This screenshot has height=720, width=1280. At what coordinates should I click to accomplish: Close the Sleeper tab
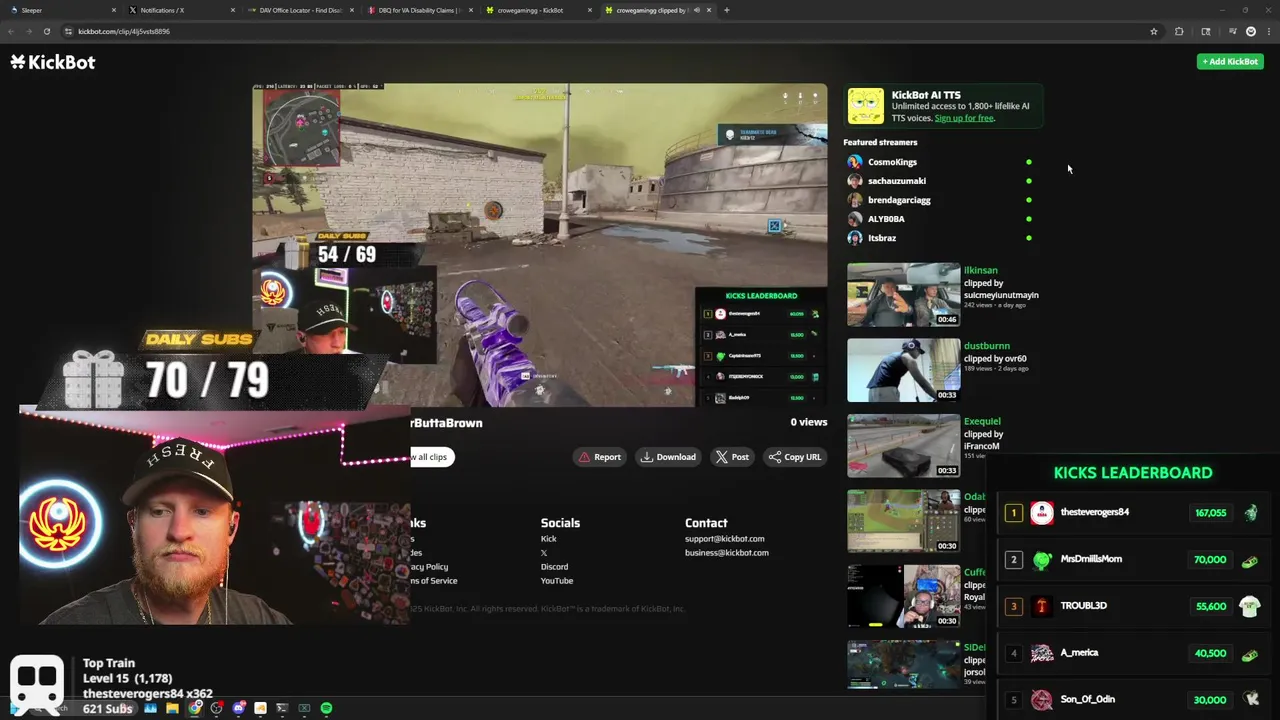[x=114, y=10]
